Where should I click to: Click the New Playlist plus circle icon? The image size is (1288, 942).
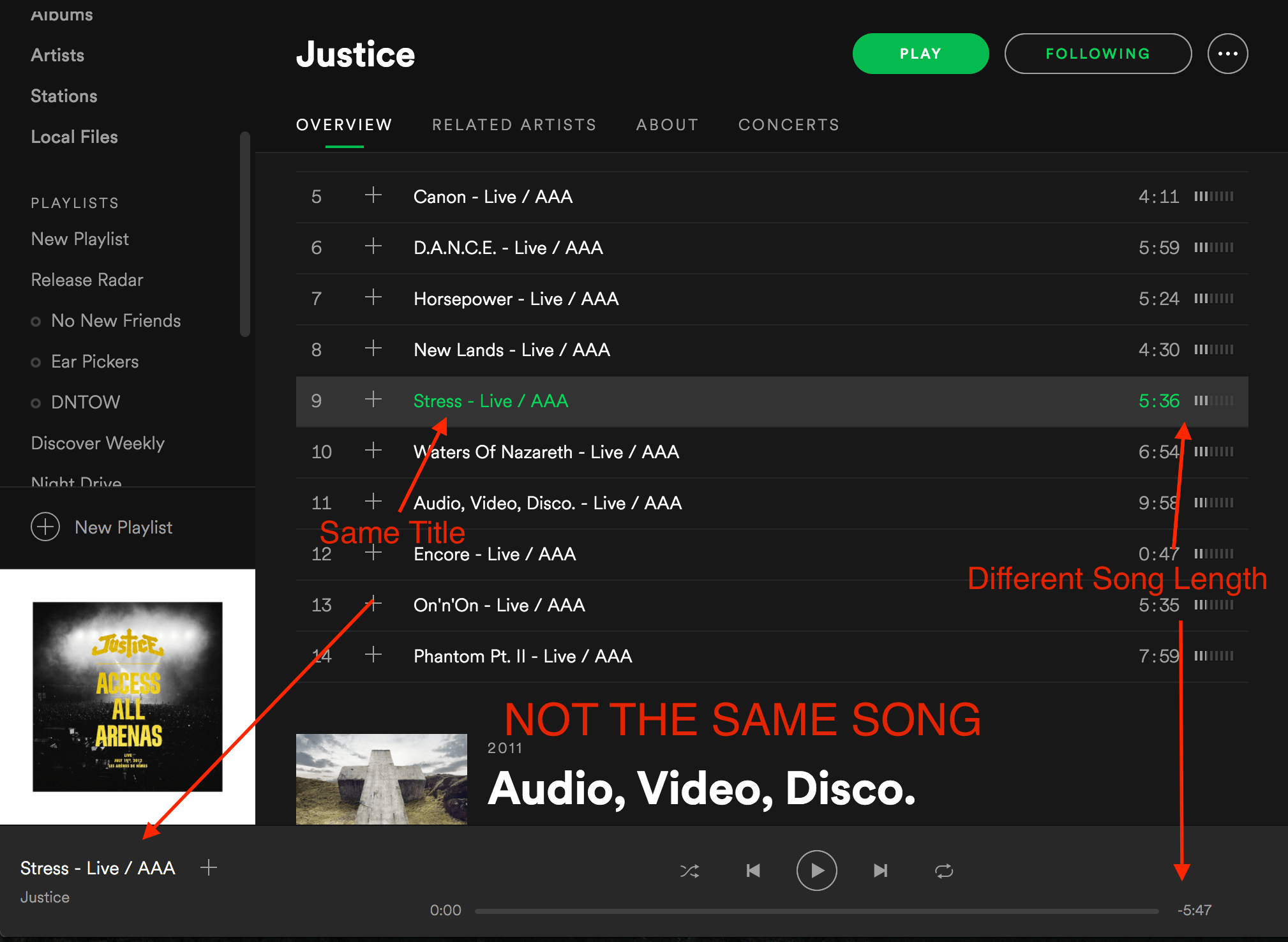click(45, 527)
